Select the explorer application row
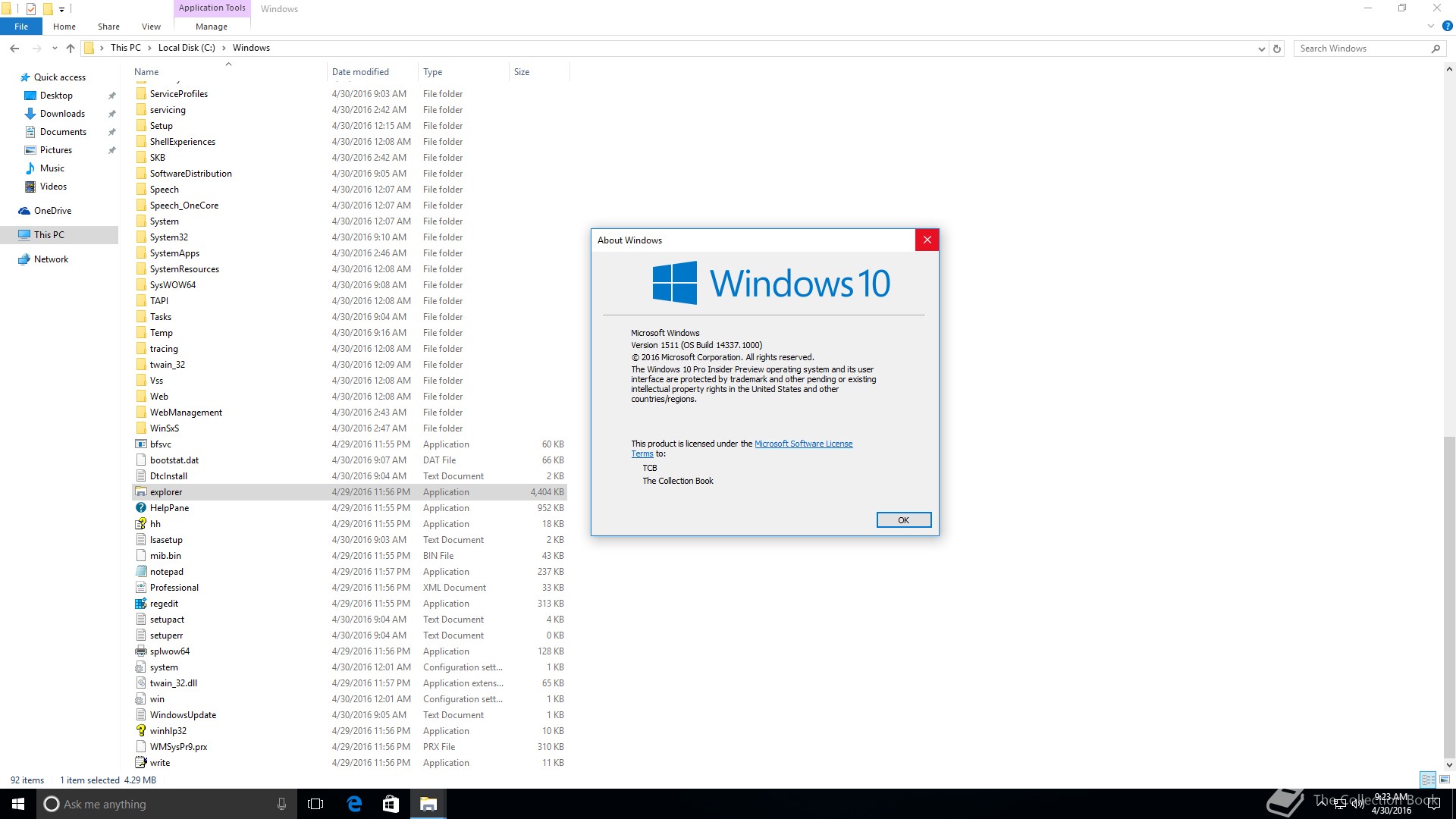This screenshot has width=1456, height=819. point(350,492)
